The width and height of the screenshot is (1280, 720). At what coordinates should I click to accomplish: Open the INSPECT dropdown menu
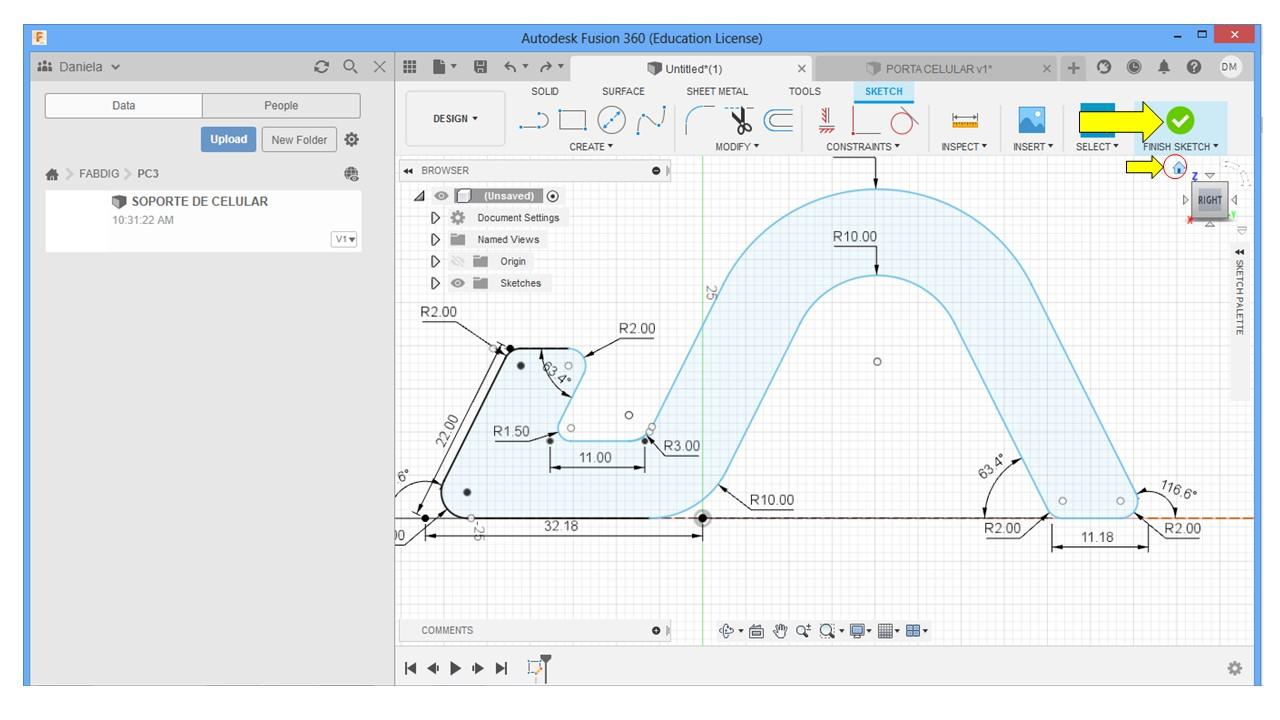pos(964,147)
